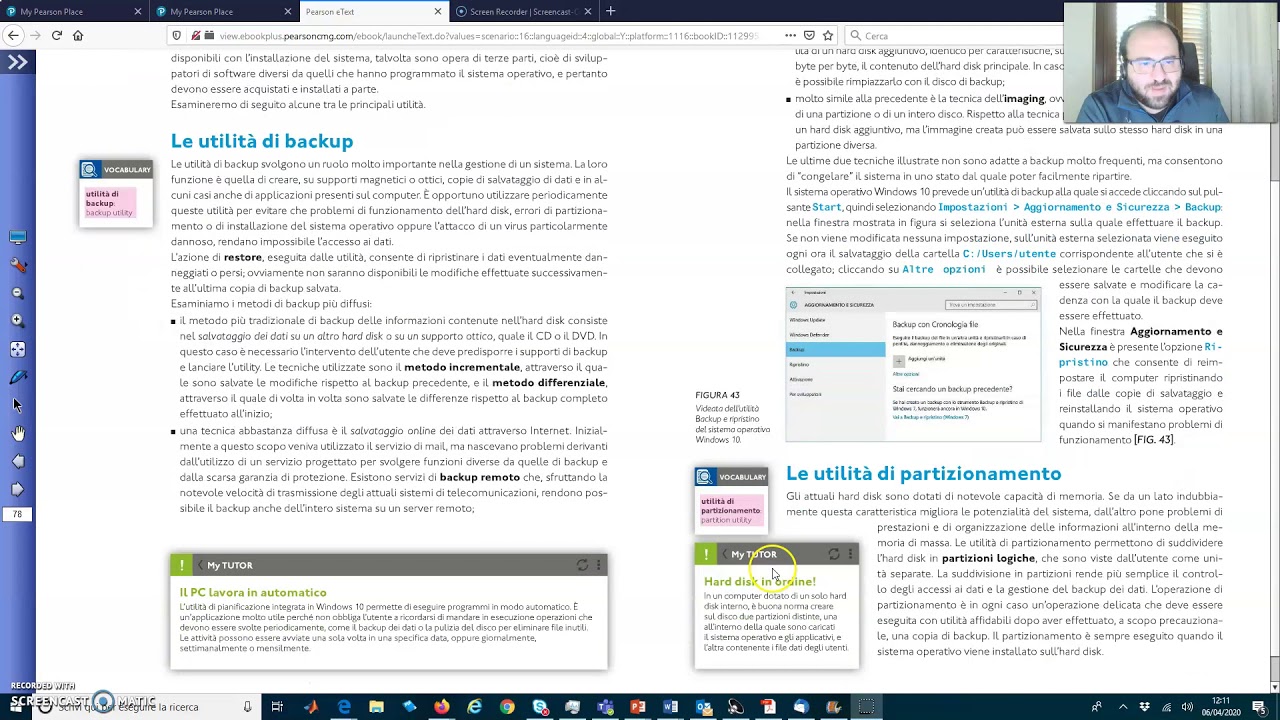
Task: Open Microsoft Teams from the taskbar
Action: click(605, 707)
